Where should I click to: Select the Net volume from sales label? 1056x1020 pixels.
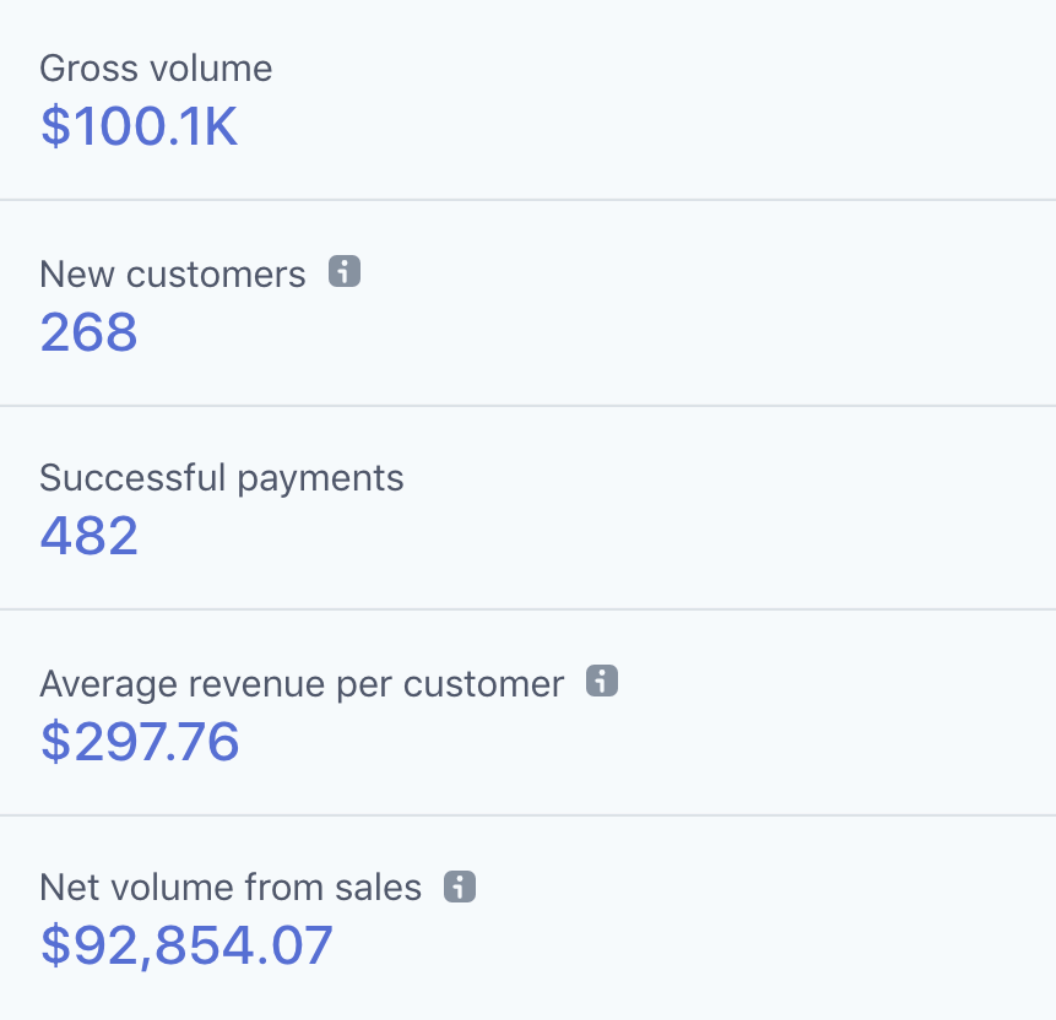(230, 887)
